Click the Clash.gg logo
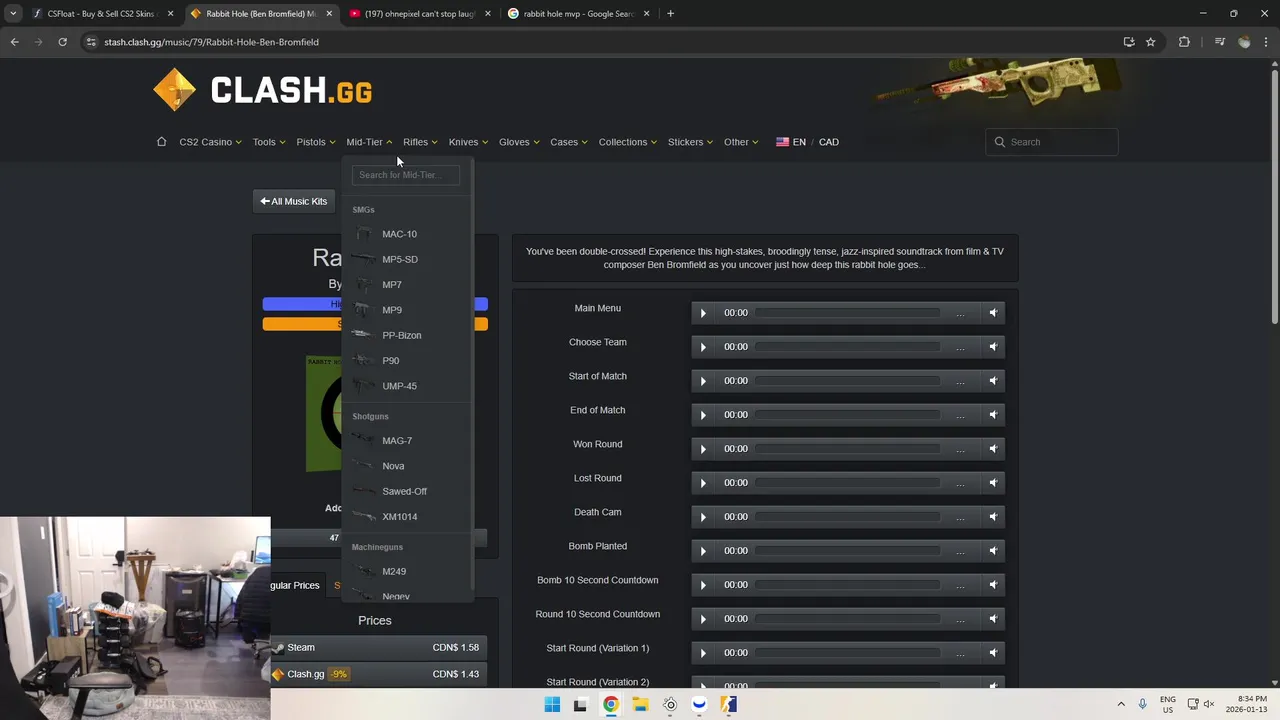Image resolution: width=1280 pixels, height=720 pixels. 263,91
